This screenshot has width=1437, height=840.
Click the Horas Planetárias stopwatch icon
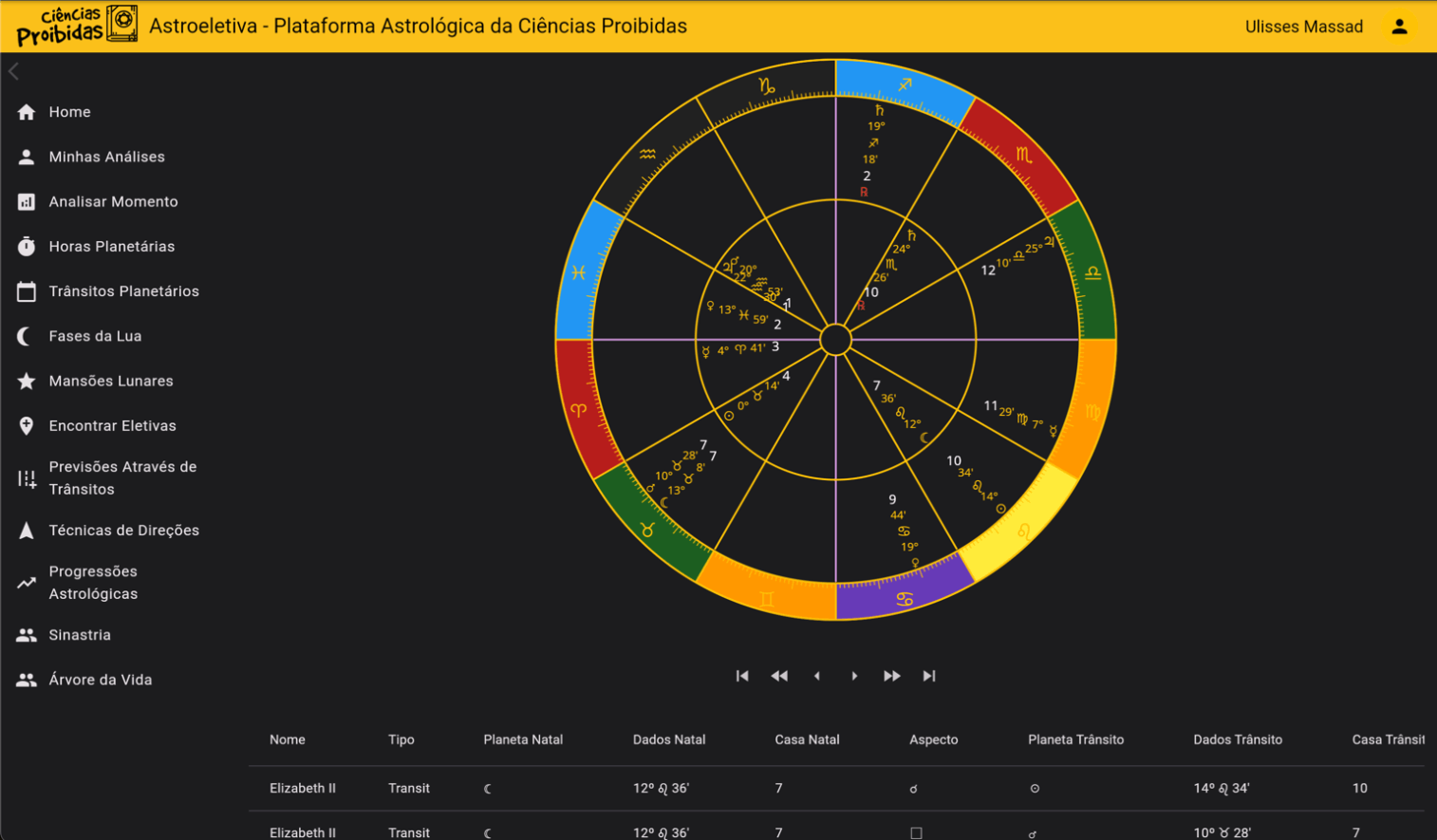click(27, 247)
